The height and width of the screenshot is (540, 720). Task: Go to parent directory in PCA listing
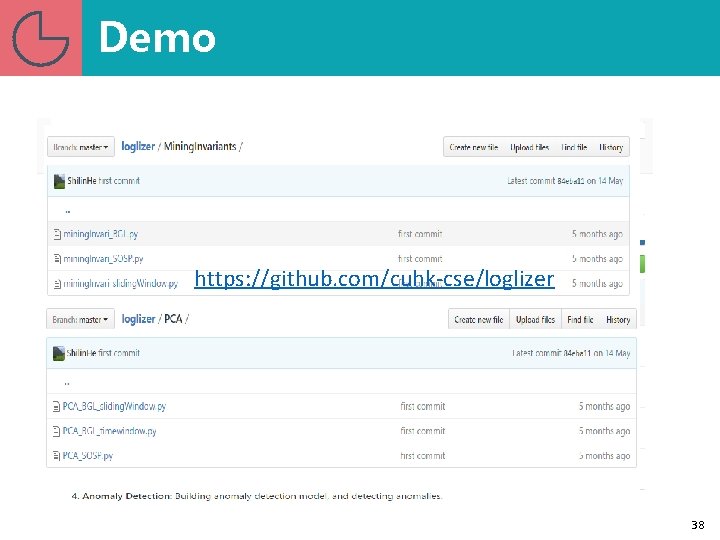pos(67,383)
